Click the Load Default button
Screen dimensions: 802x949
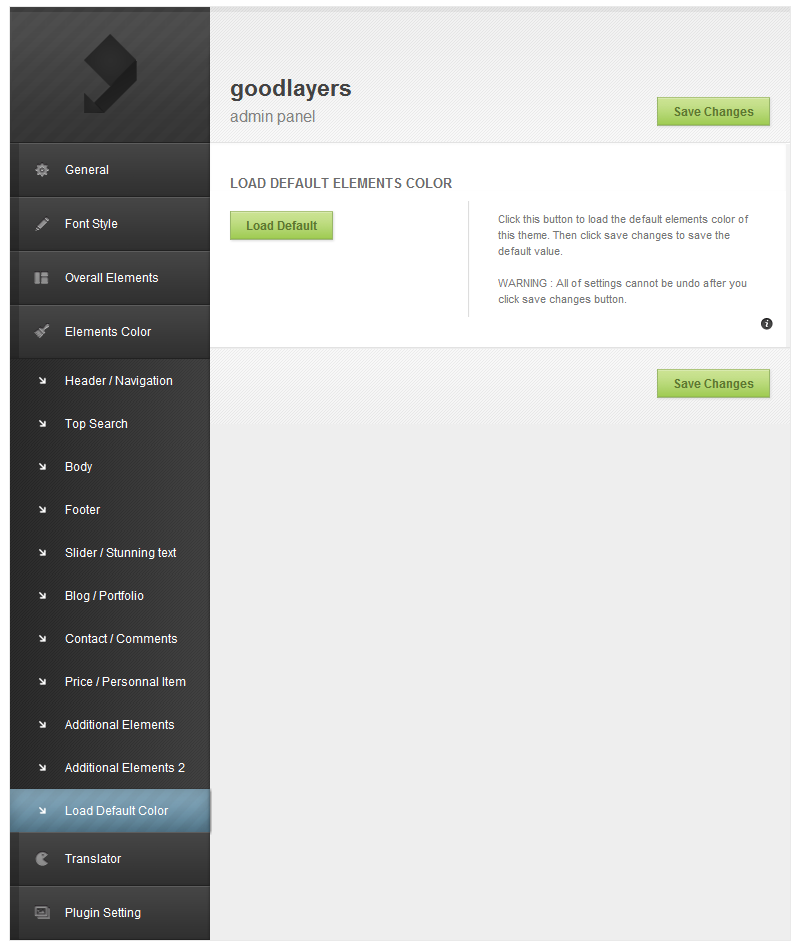281,226
